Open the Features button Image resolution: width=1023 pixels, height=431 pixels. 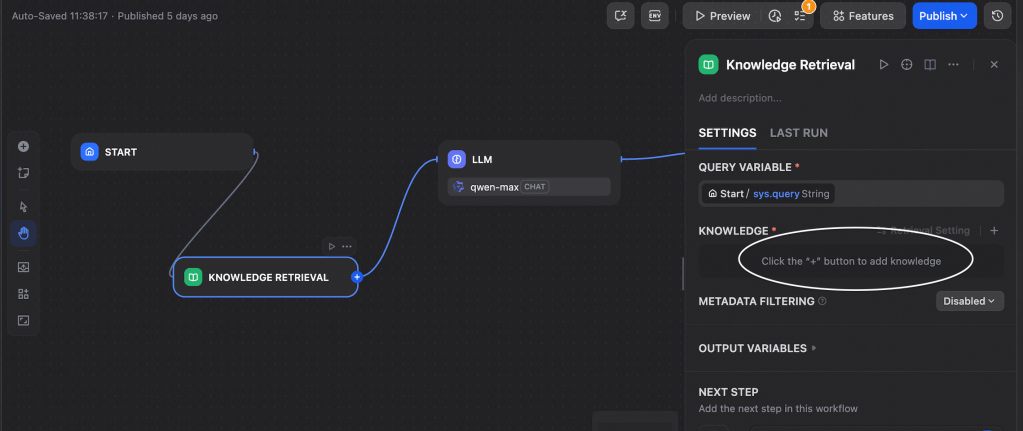tap(863, 16)
